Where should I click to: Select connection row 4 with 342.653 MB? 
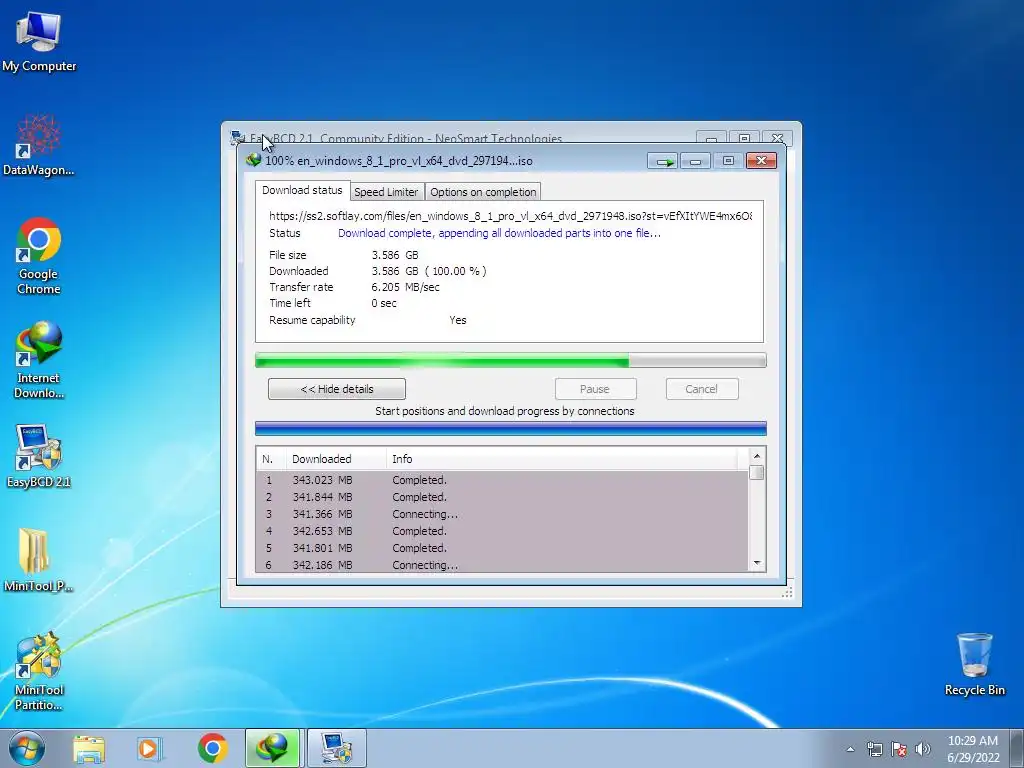click(502, 531)
